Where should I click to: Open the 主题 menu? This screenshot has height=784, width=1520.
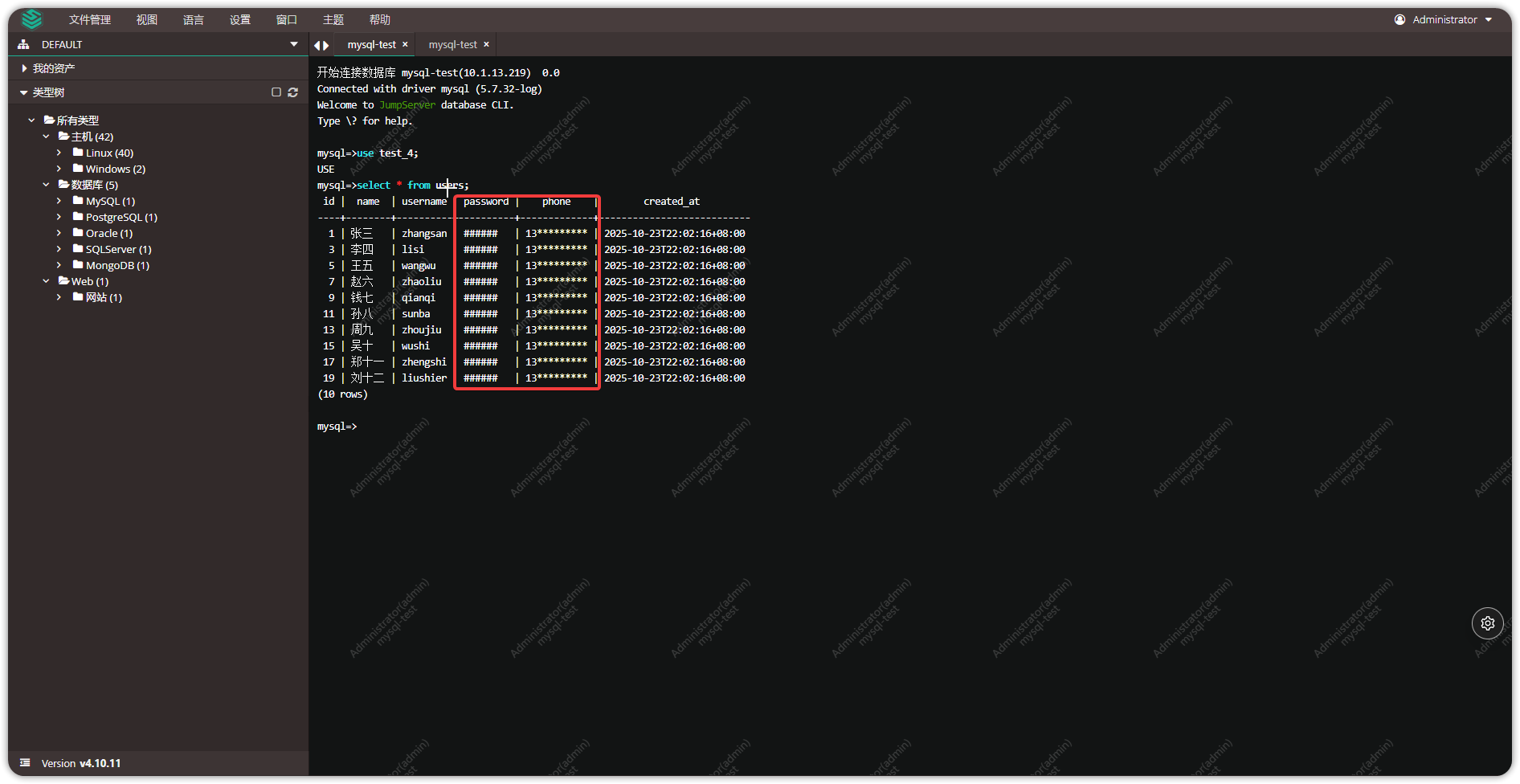pos(333,19)
